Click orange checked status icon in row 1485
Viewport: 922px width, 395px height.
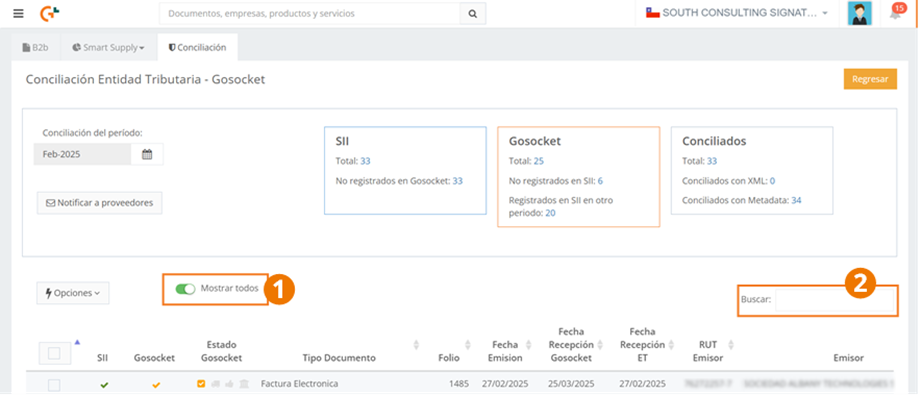(x=201, y=384)
